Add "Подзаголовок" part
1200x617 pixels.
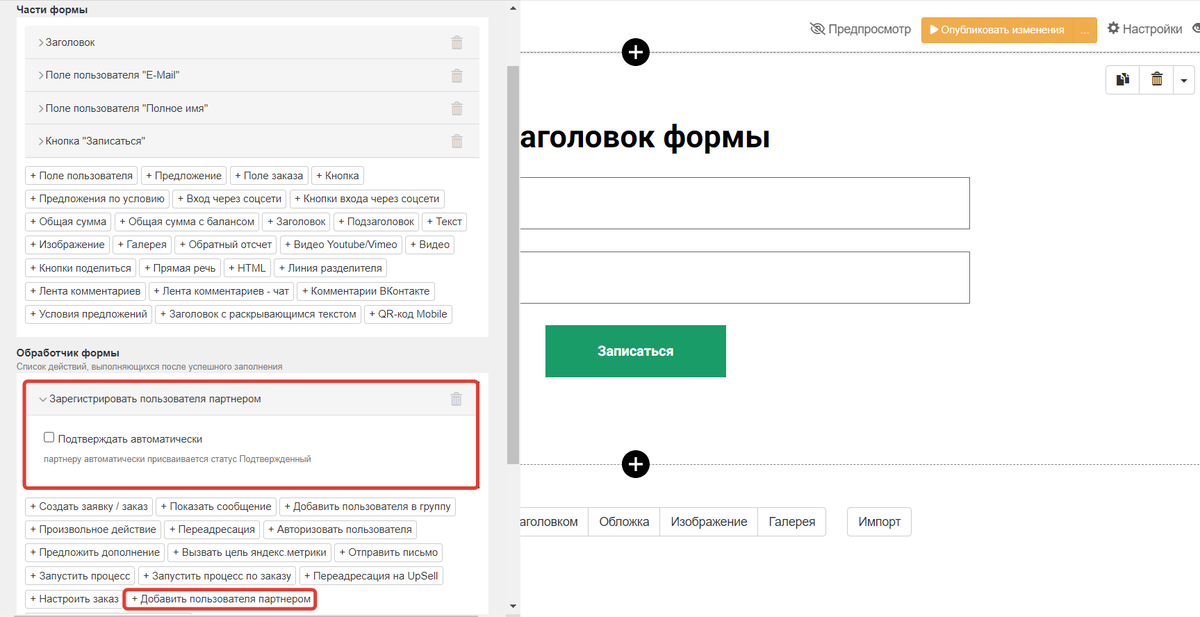click(x=377, y=222)
